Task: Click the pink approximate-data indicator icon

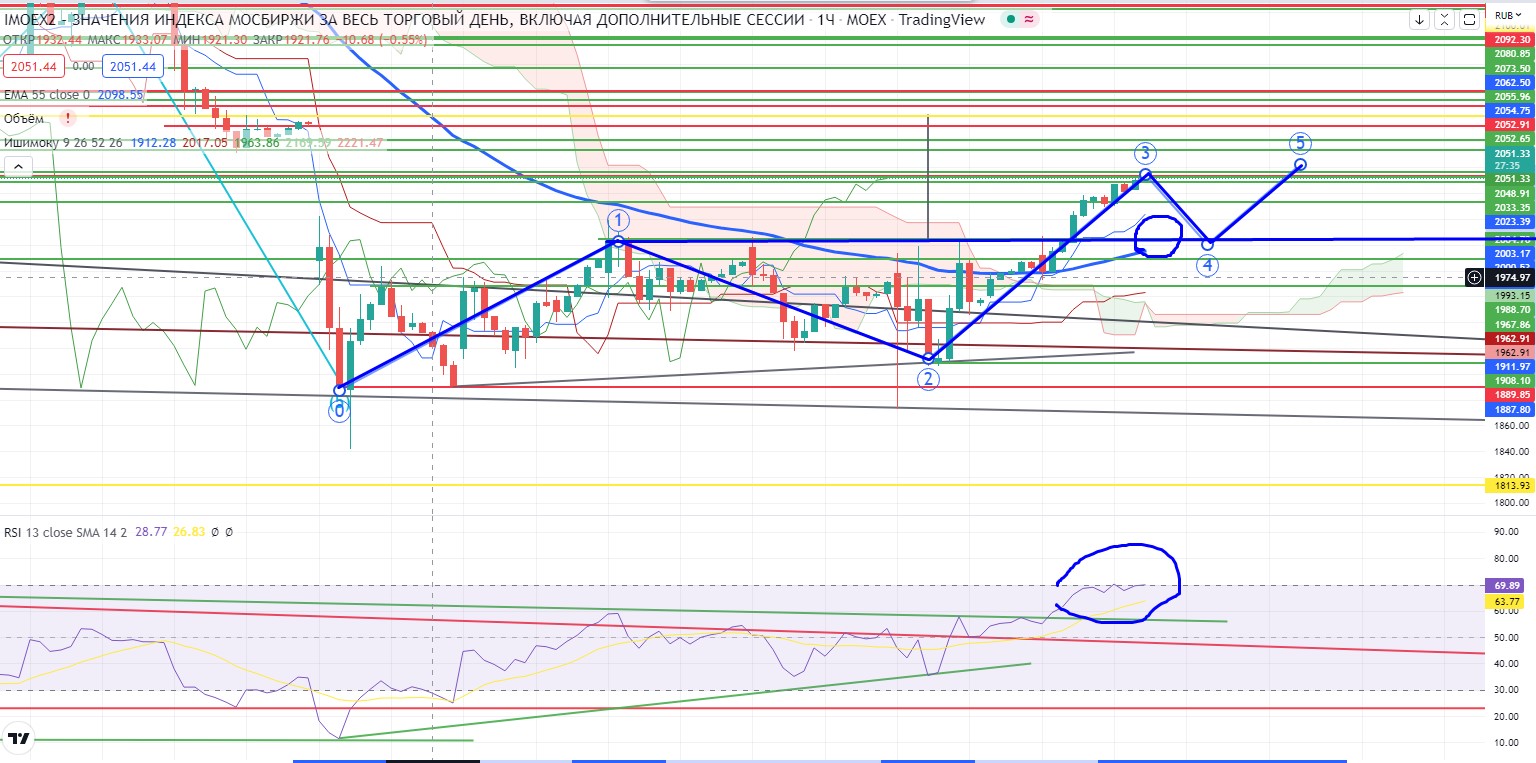Action: click(1030, 19)
